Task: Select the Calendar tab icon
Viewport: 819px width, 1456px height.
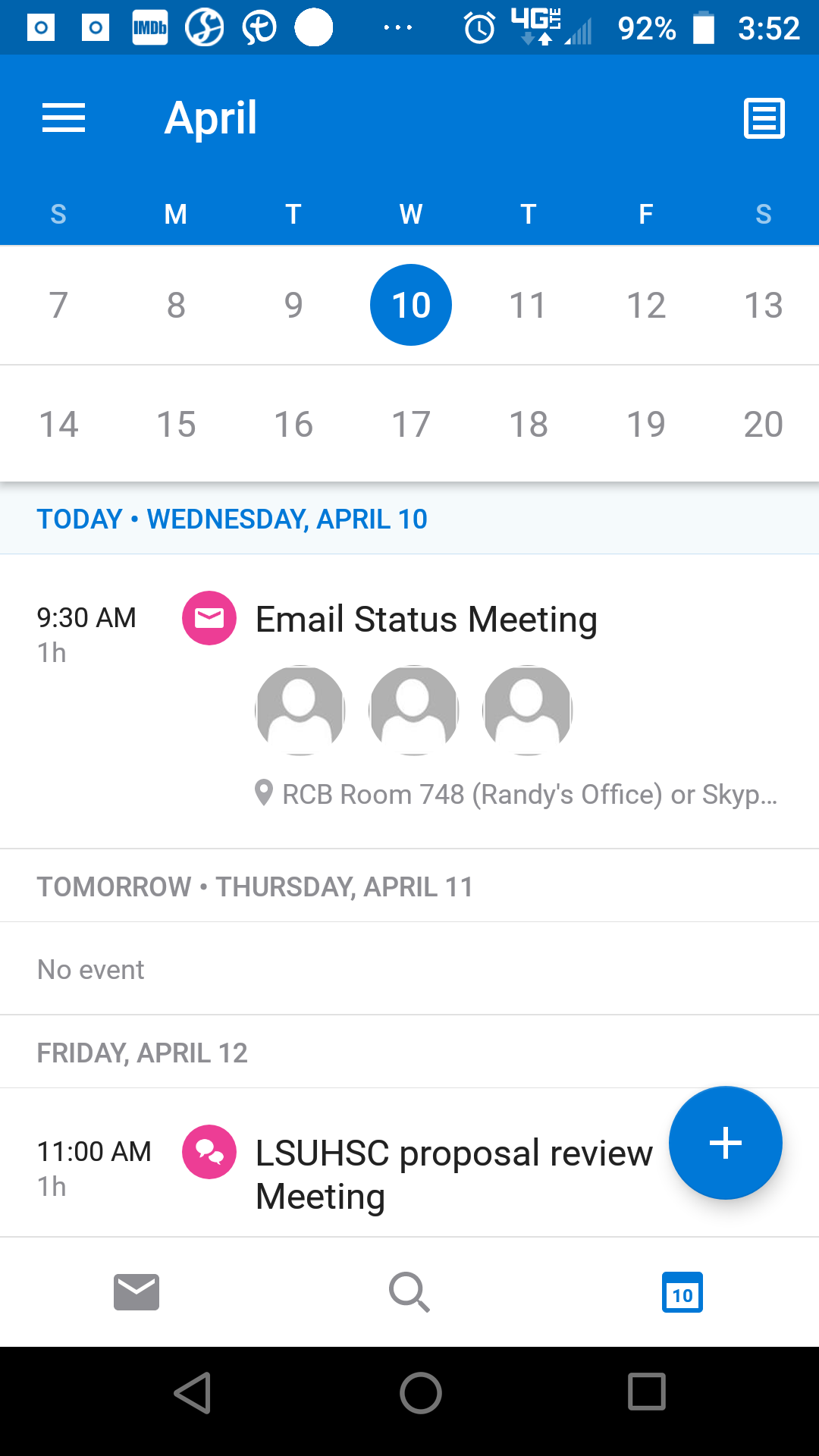Action: [x=682, y=1292]
